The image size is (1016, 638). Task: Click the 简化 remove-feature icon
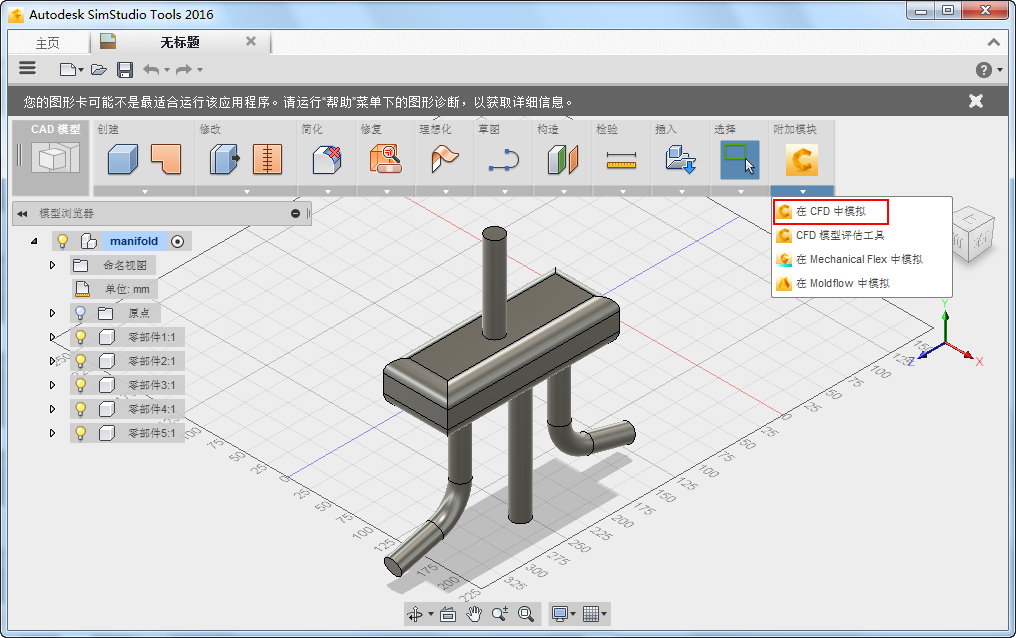327,160
